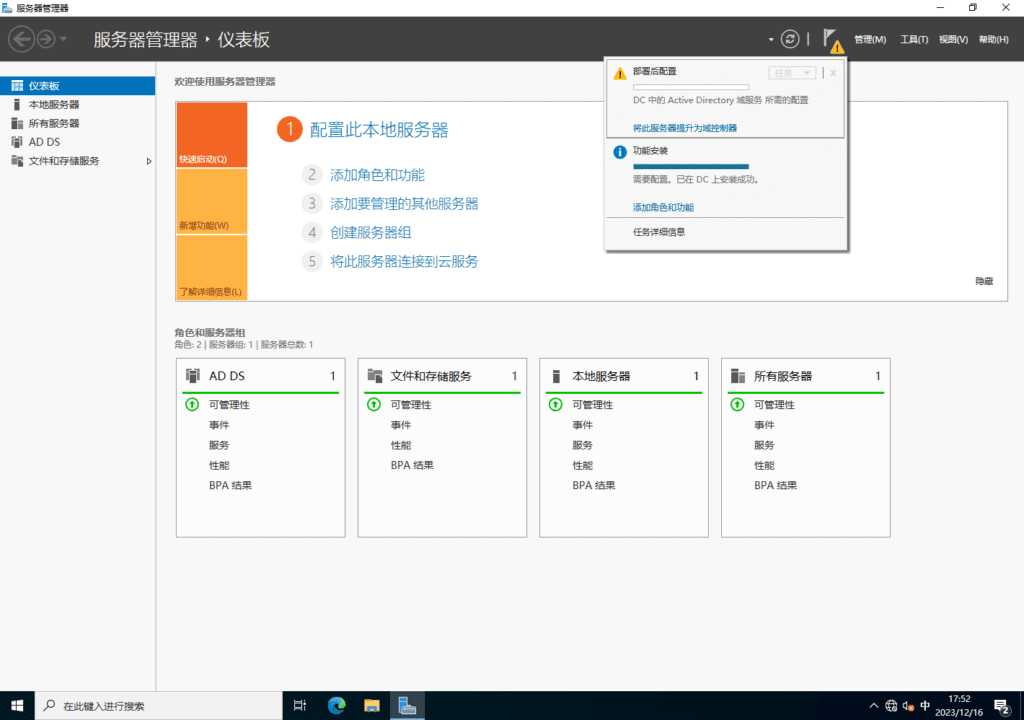Click 文件和存储服务 tile header icon

coord(375,376)
